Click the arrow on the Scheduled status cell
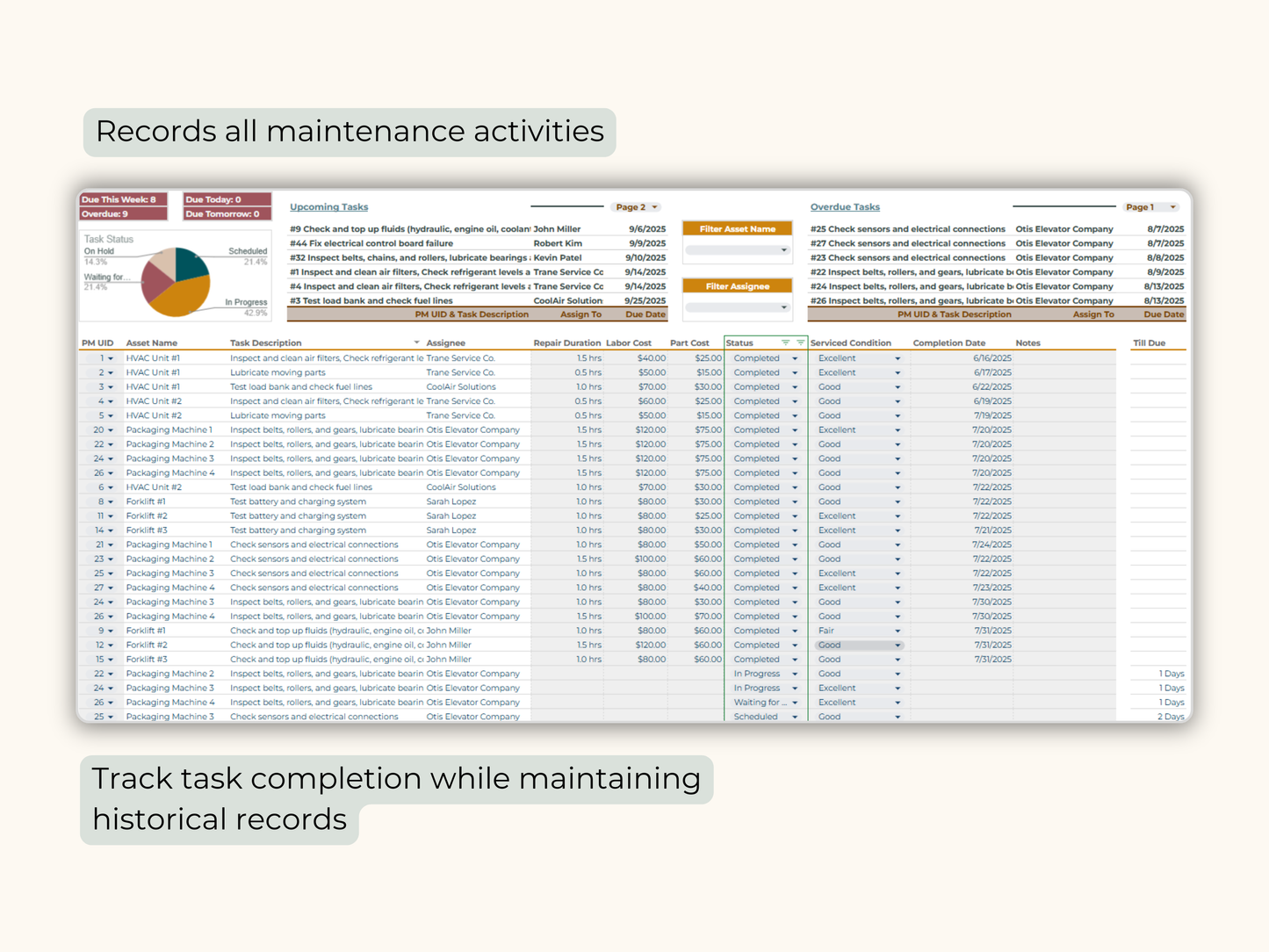This screenshot has width=1269, height=952. point(795,717)
